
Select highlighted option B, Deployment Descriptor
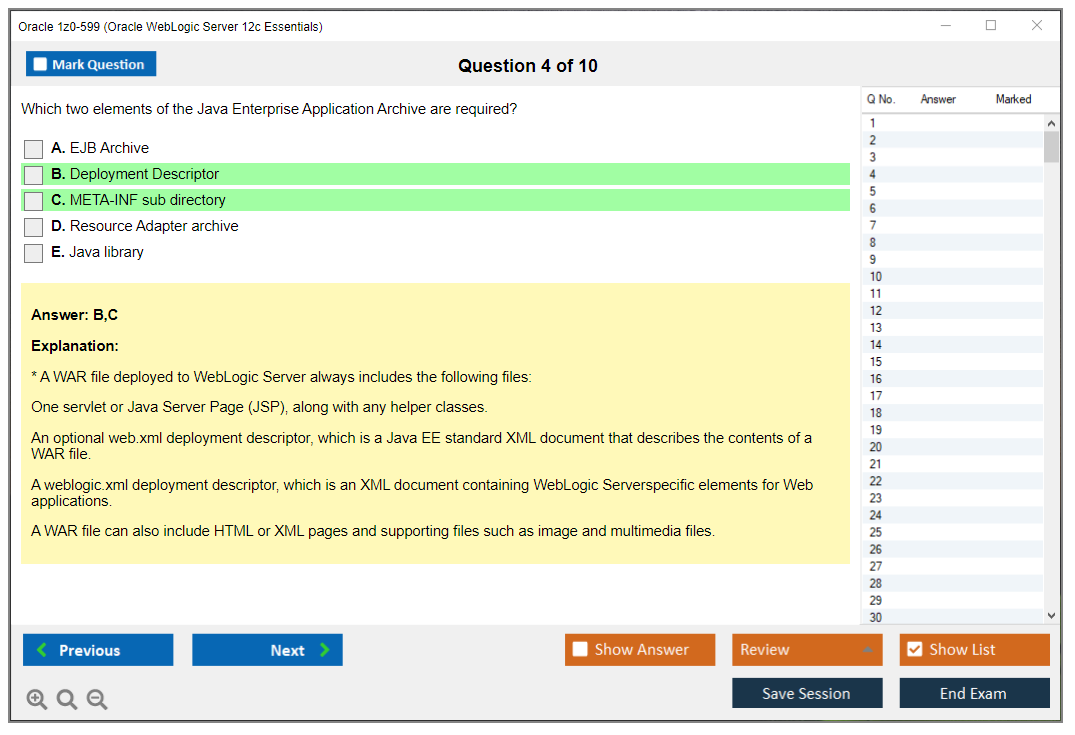coord(33,174)
